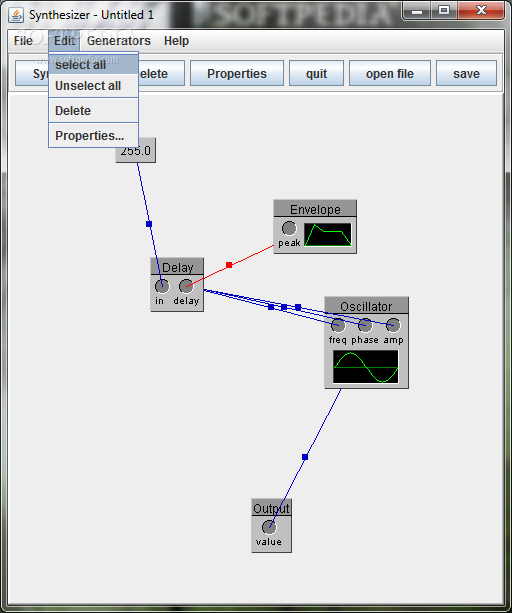Click the Envelope shape graph display
The height and width of the screenshot is (613, 512).
(328, 235)
